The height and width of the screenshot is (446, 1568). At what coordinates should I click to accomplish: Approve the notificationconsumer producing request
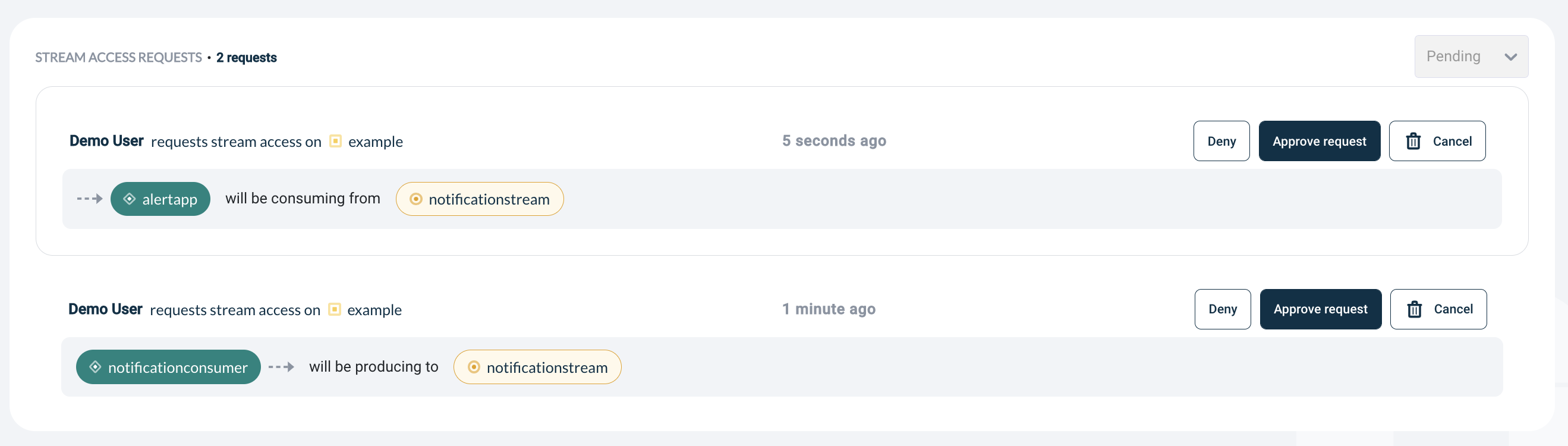click(x=1320, y=309)
